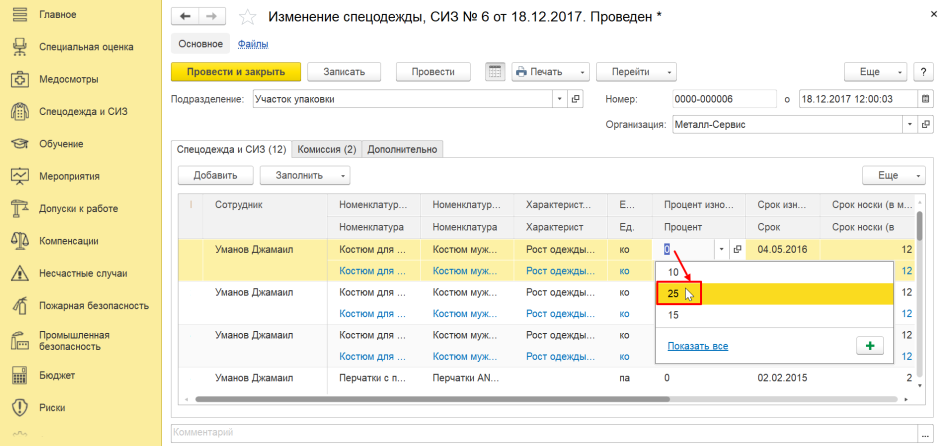The image size is (940, 446).
Task: Click the Срок носки column header
Action: pyautogui.click(x=867, y=204)
